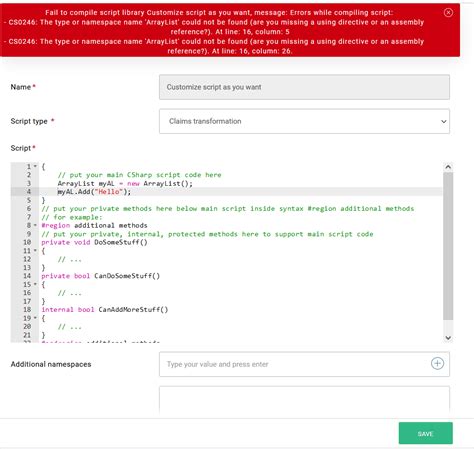This screenshot has height=449, width=474.
Task: Focus the Additional namespaces input field
Action: point(295,364)
